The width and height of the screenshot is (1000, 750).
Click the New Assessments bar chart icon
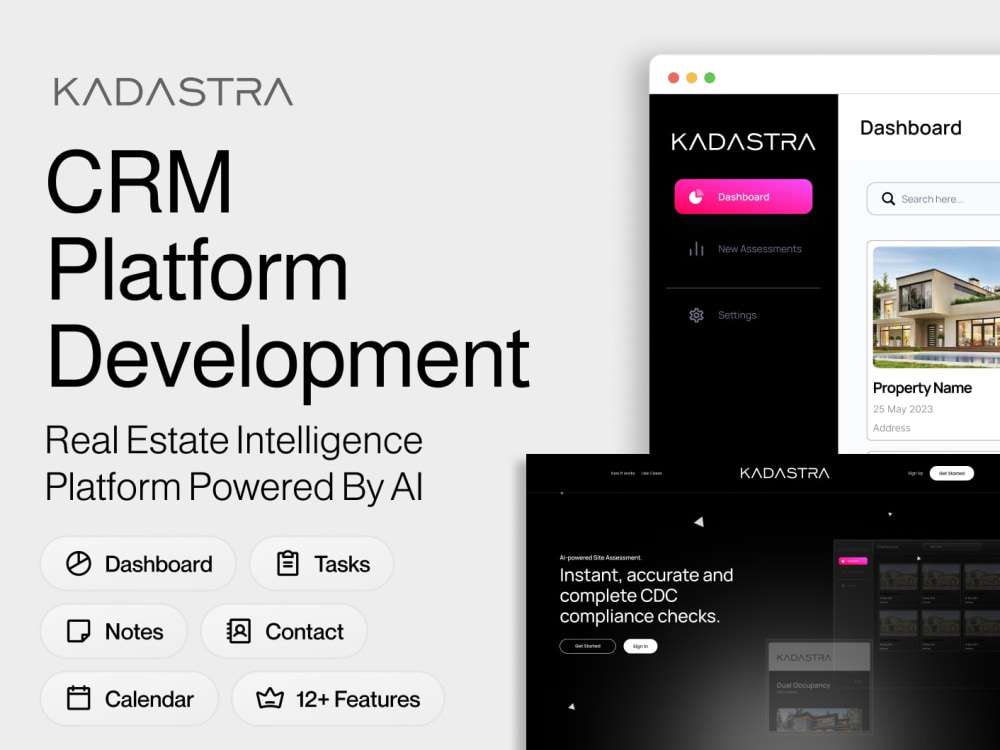coord(696,249)
